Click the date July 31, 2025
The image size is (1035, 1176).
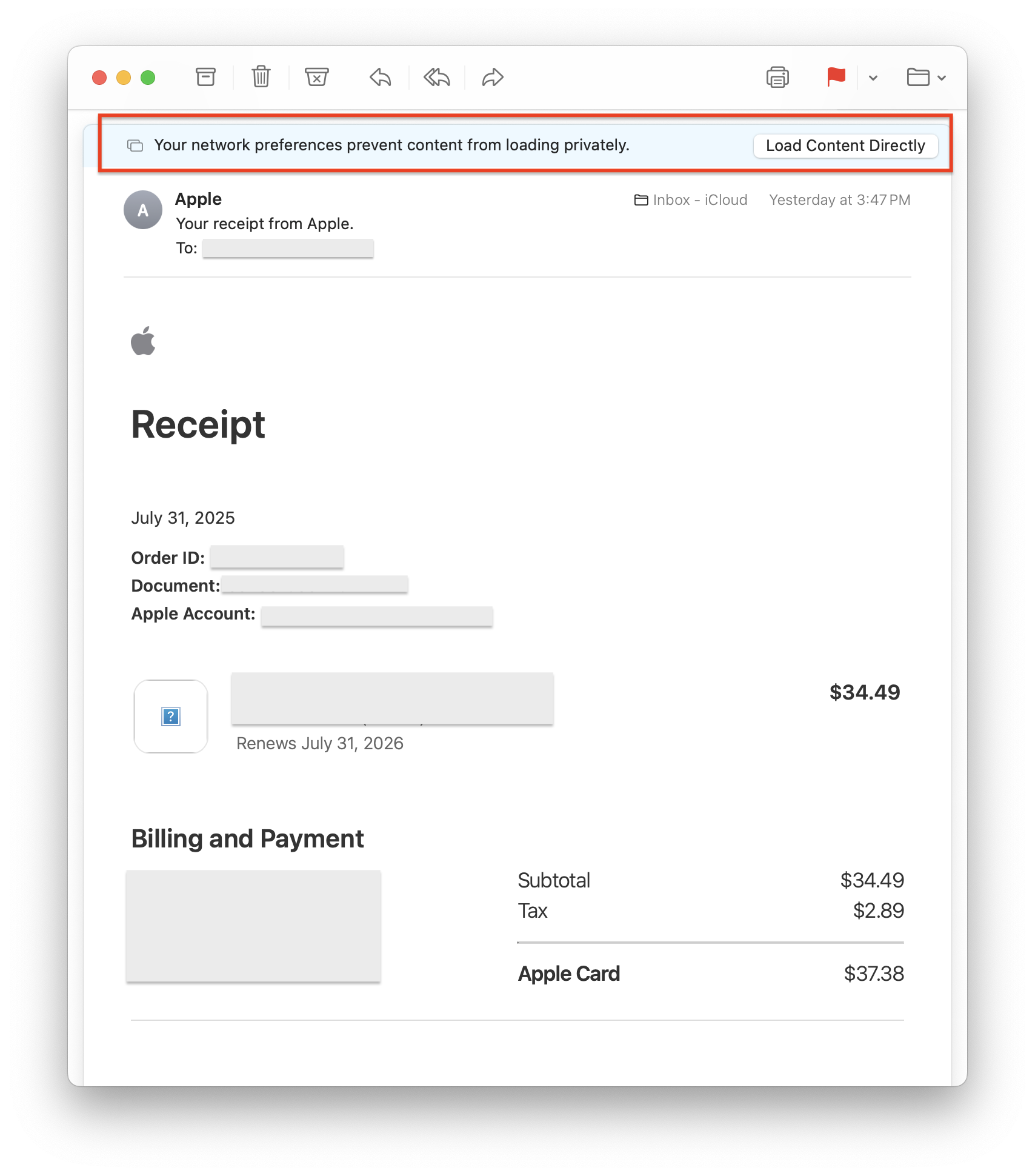click(183, 518)
